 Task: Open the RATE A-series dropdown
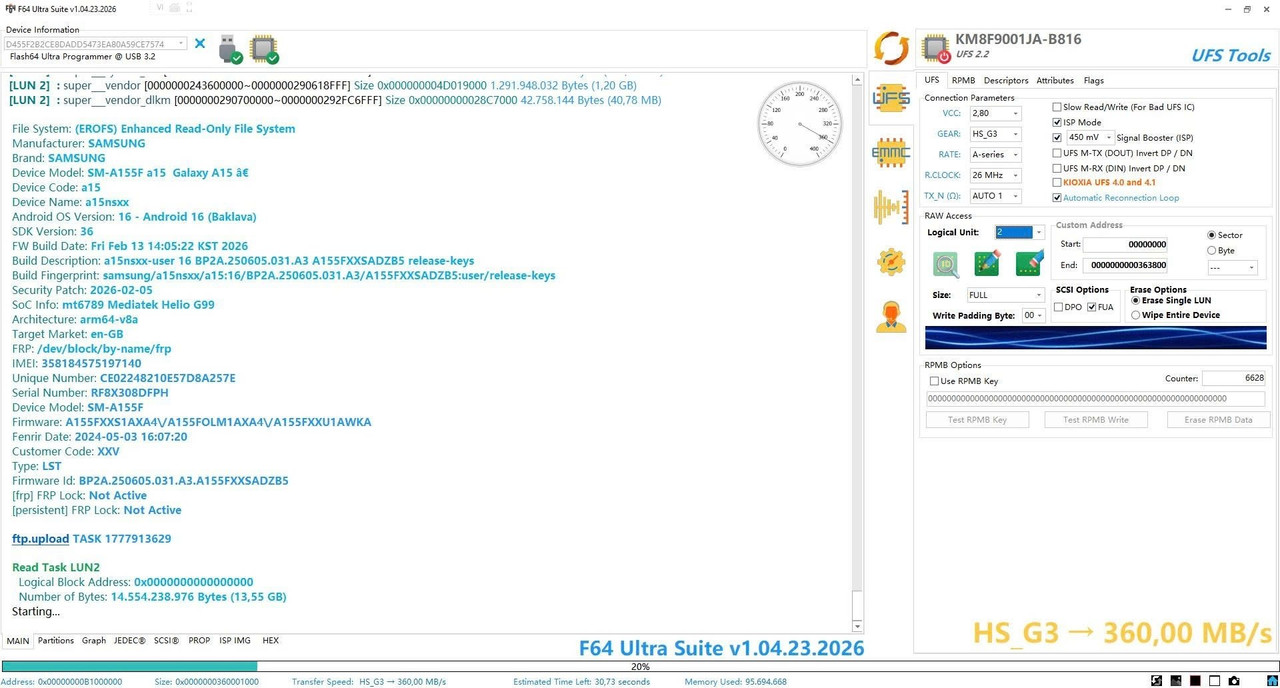[x=995, y=155]
